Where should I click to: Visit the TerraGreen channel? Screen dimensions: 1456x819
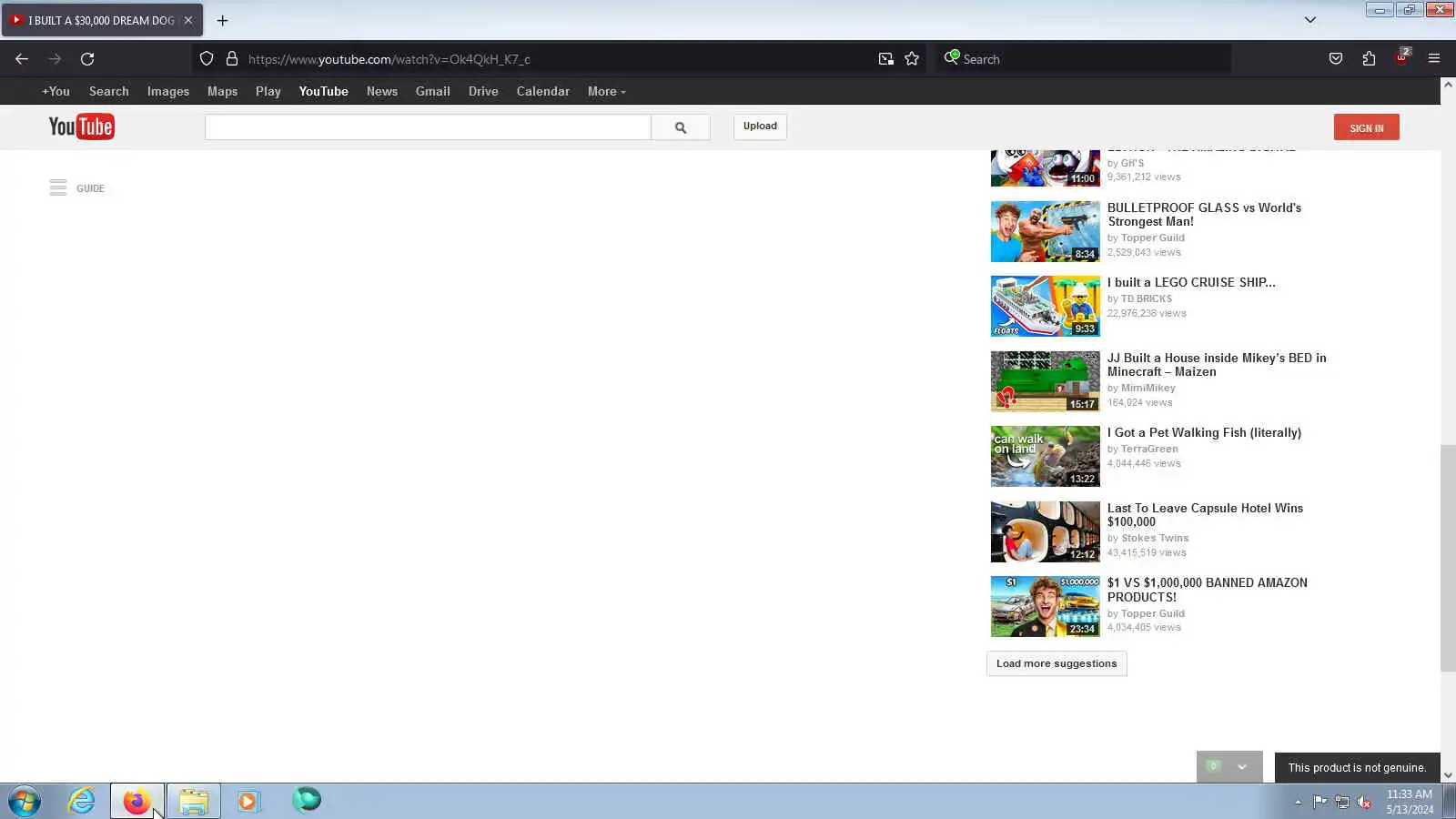(x=1149, y=449)
